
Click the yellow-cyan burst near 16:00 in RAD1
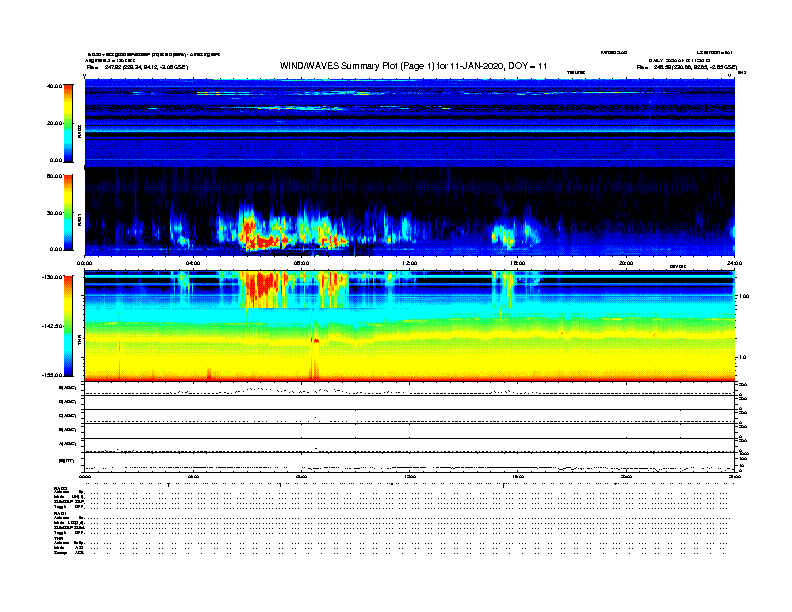click(504, 236)
